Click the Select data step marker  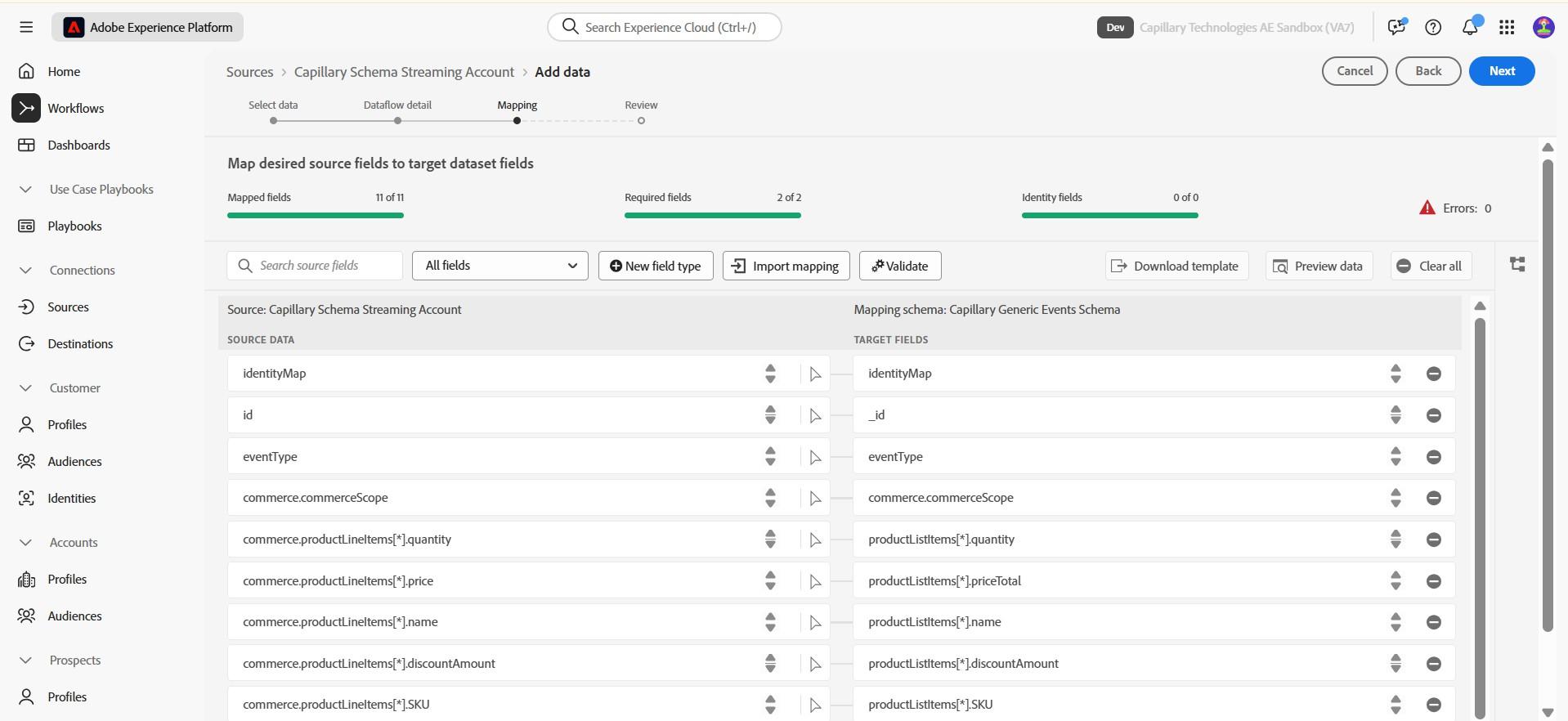point(273,120)
